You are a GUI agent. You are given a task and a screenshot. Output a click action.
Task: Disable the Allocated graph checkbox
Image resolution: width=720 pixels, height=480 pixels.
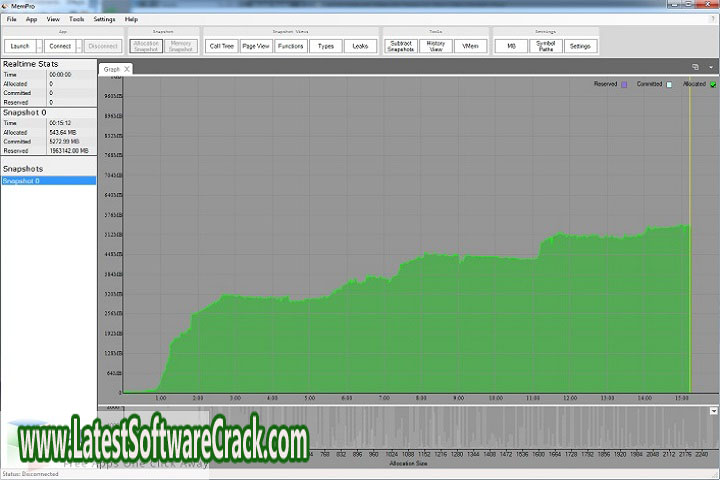[x=713, y=85]
